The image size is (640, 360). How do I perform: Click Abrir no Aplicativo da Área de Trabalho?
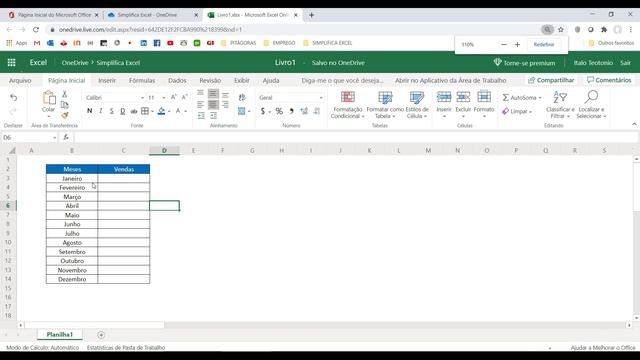[x=451, y=80]
